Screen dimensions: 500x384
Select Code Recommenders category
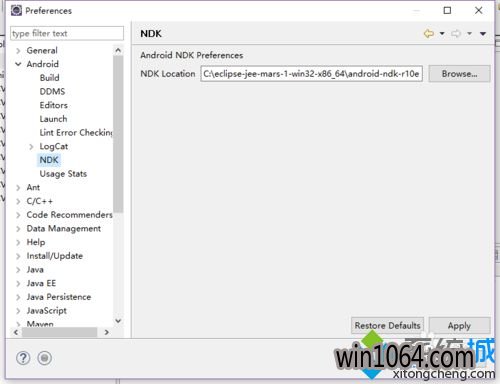pyautogui.click(x=69, y=215)
